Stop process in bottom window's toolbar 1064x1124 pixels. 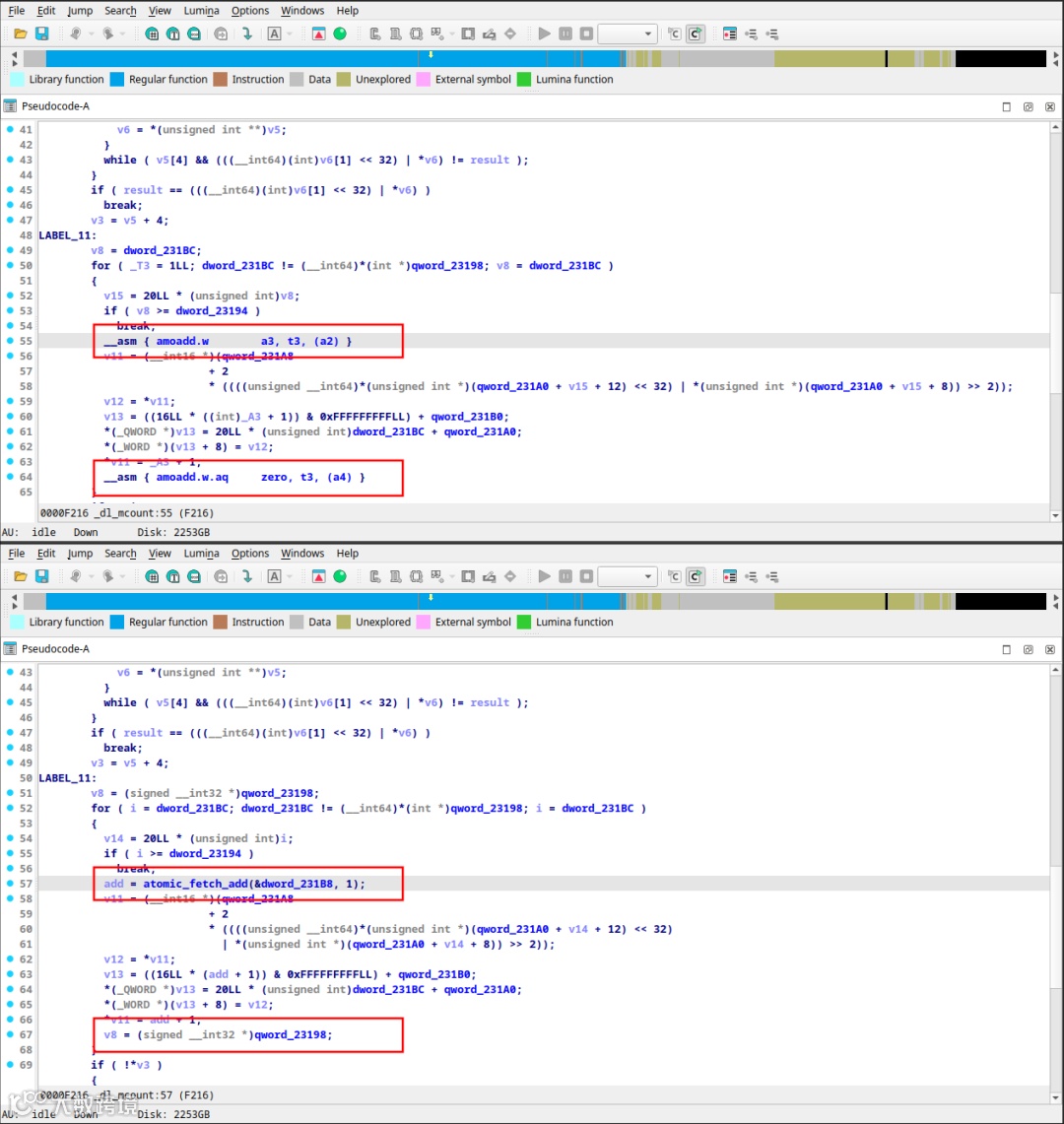pos(586,576)
